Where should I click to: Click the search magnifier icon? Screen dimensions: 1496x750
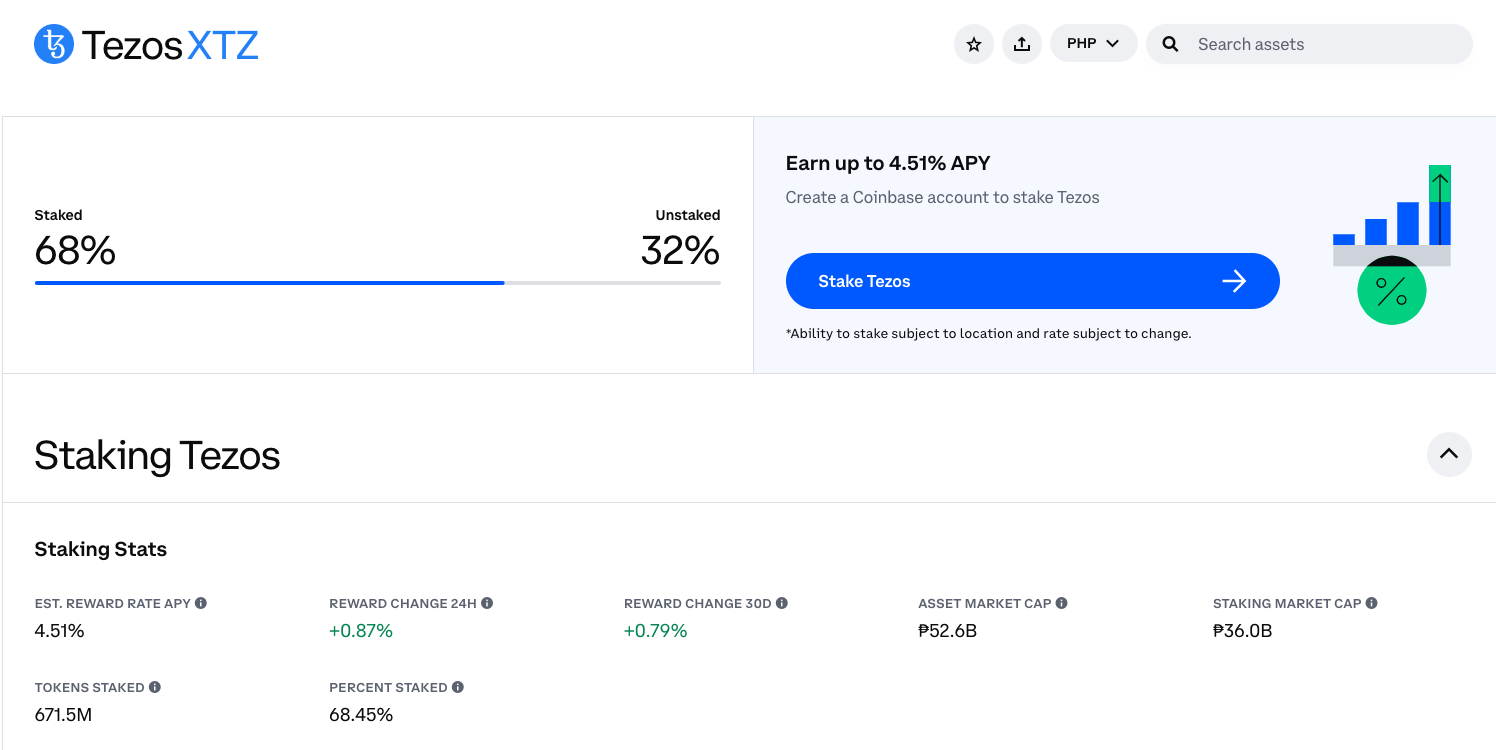tap(1170, 44)
